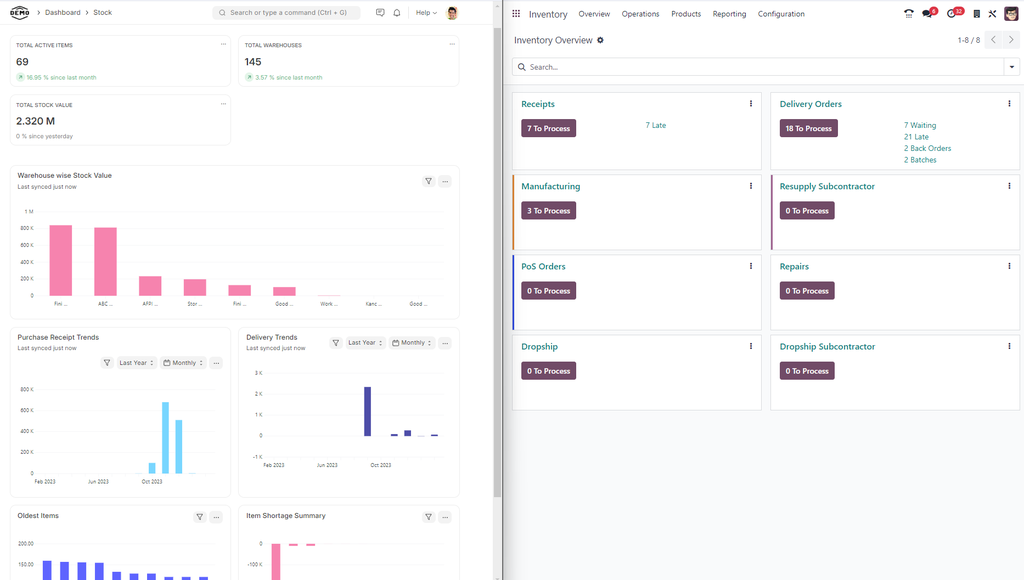The height and width of the screenshot is (580, 1024).
Task: Open the ellipsis menu on Total Warehouses card
Action: coord(452,44)
